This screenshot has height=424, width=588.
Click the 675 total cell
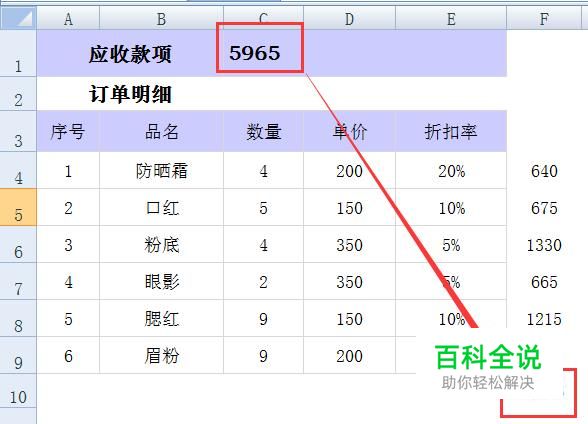click(544, 208)
